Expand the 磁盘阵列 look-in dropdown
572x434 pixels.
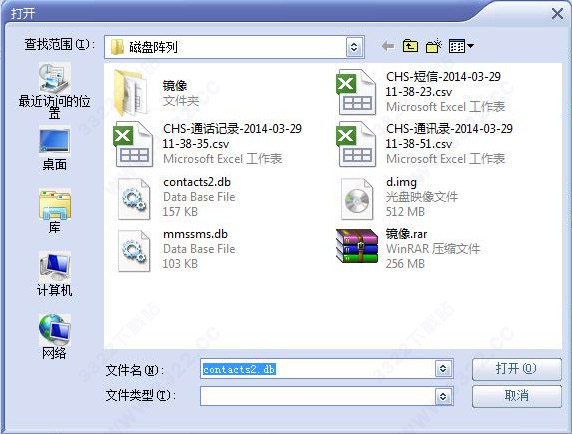tap(354, 47)
